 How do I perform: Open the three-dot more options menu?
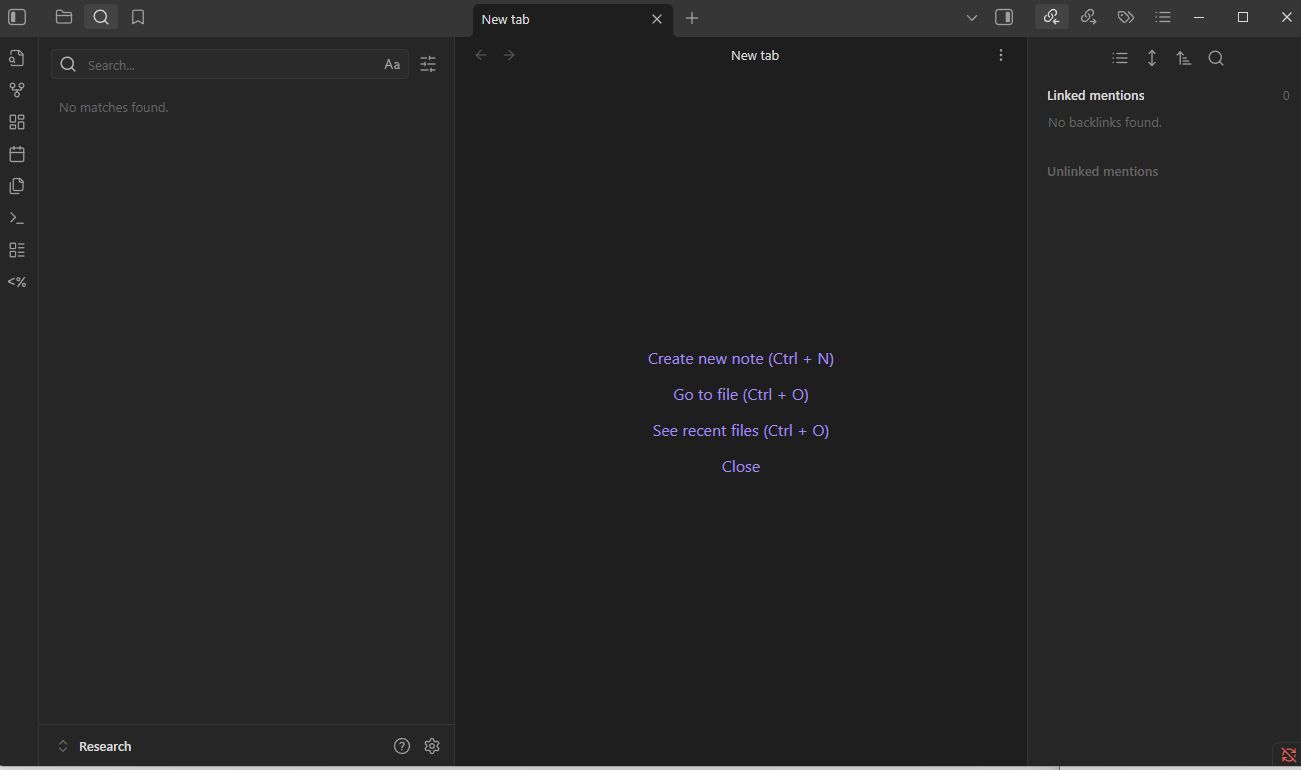click(1001, 55)
